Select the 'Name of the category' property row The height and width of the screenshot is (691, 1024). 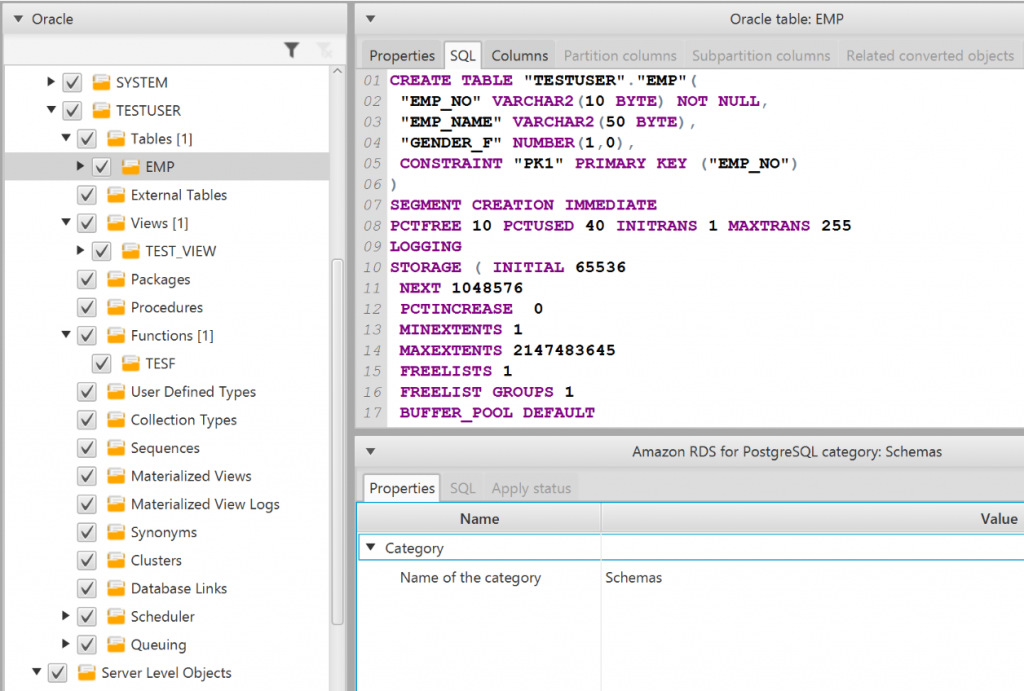pos(691,577)
